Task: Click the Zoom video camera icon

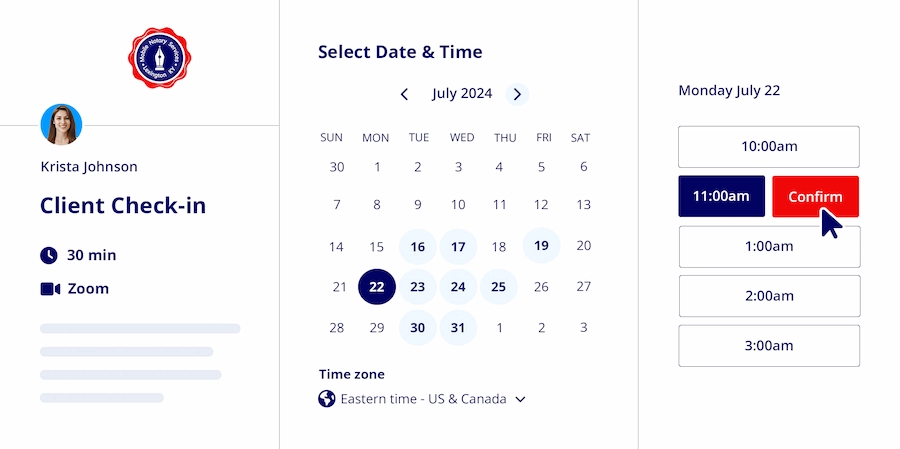Action: pos(50,289)
